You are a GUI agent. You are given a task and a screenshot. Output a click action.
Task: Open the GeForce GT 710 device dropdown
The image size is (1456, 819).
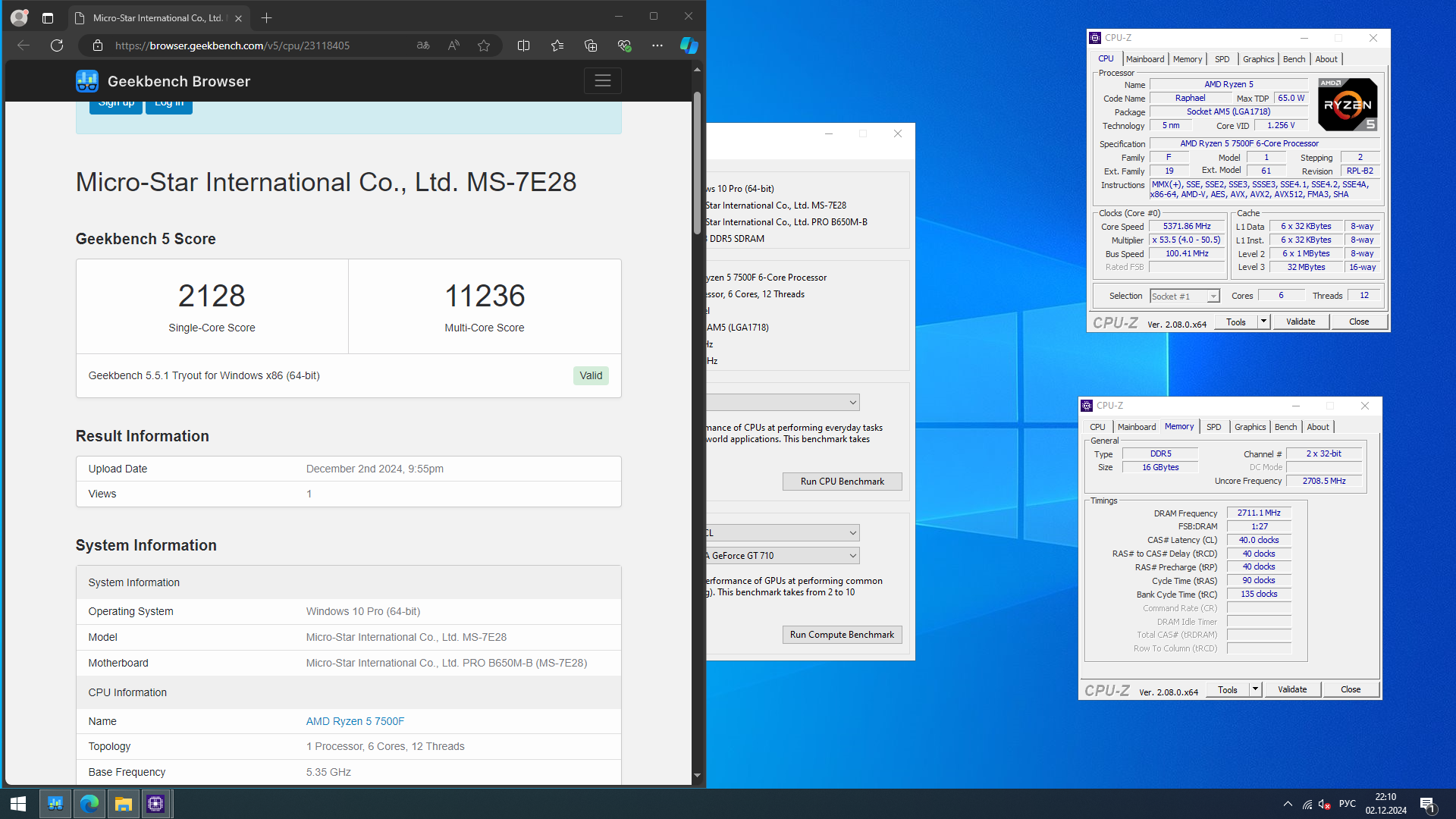click(783, 556)
